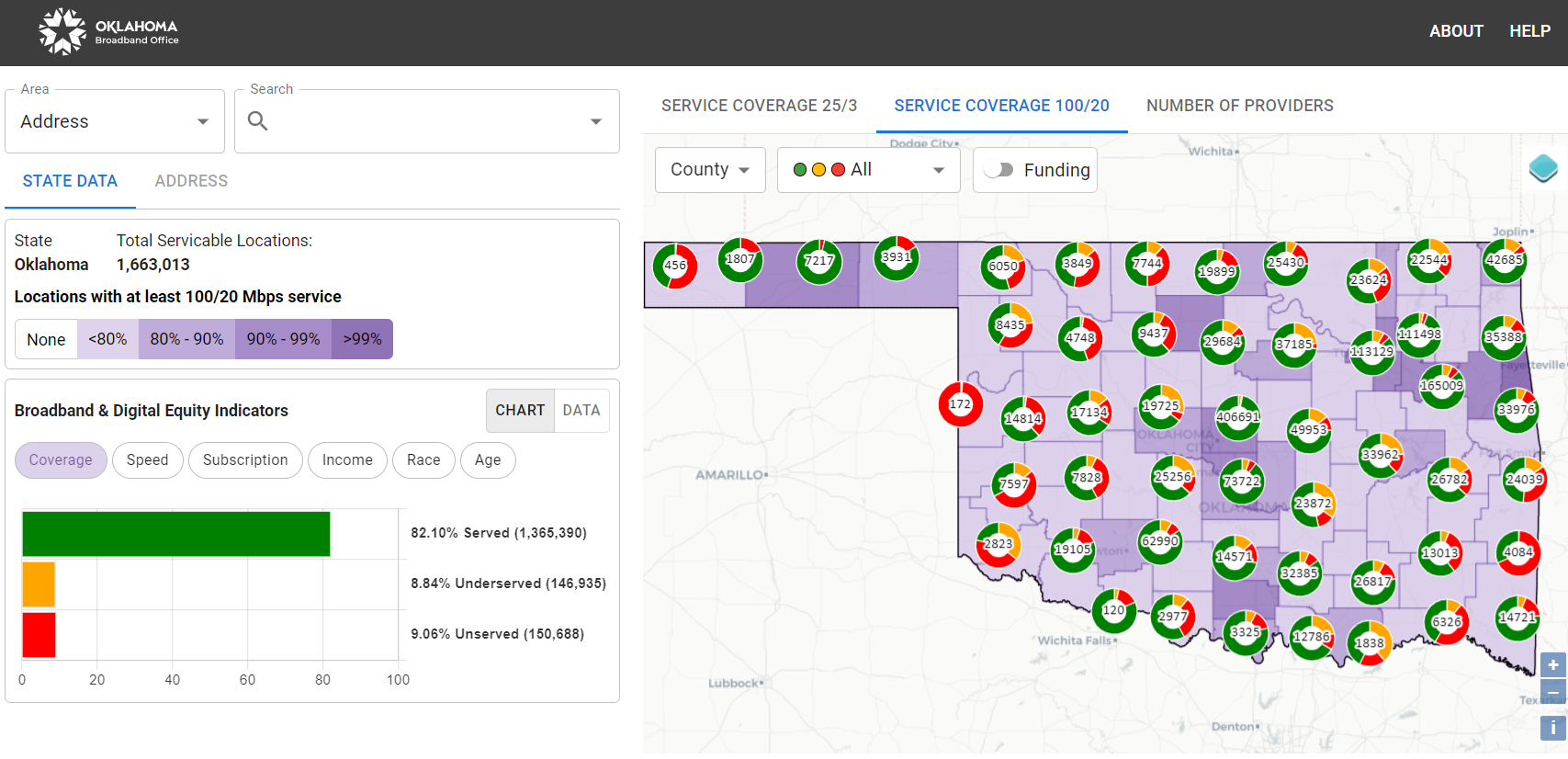Open the ADDRESS tab

191,181
